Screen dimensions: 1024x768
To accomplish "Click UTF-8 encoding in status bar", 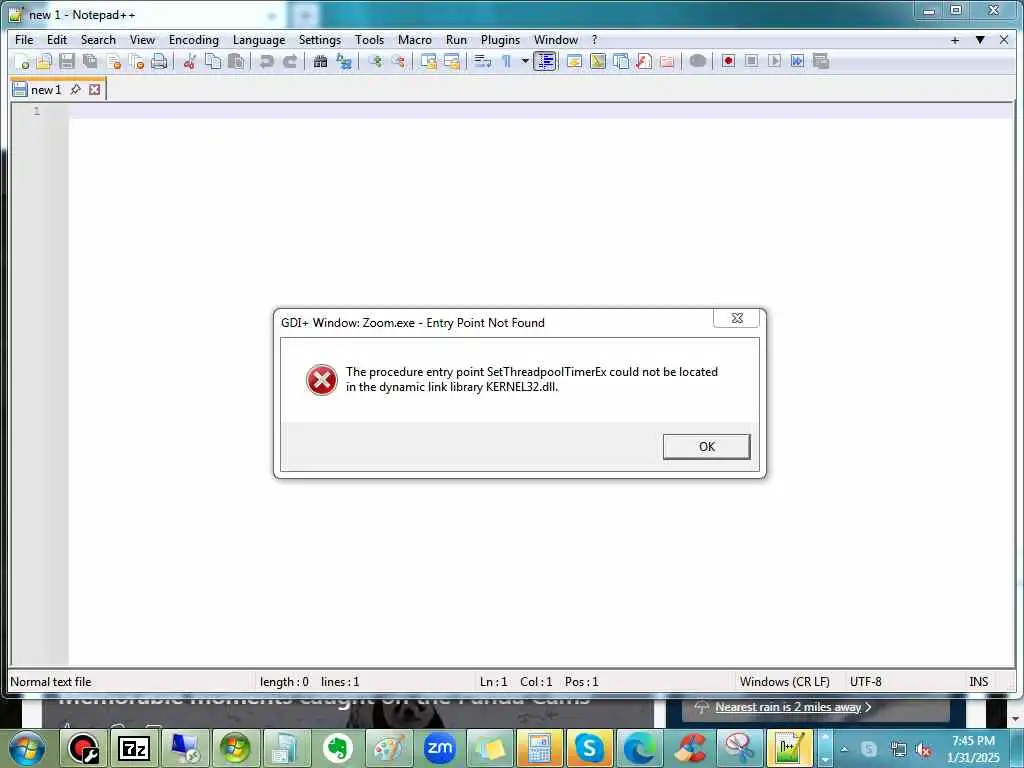I will (x=865, y=682).
